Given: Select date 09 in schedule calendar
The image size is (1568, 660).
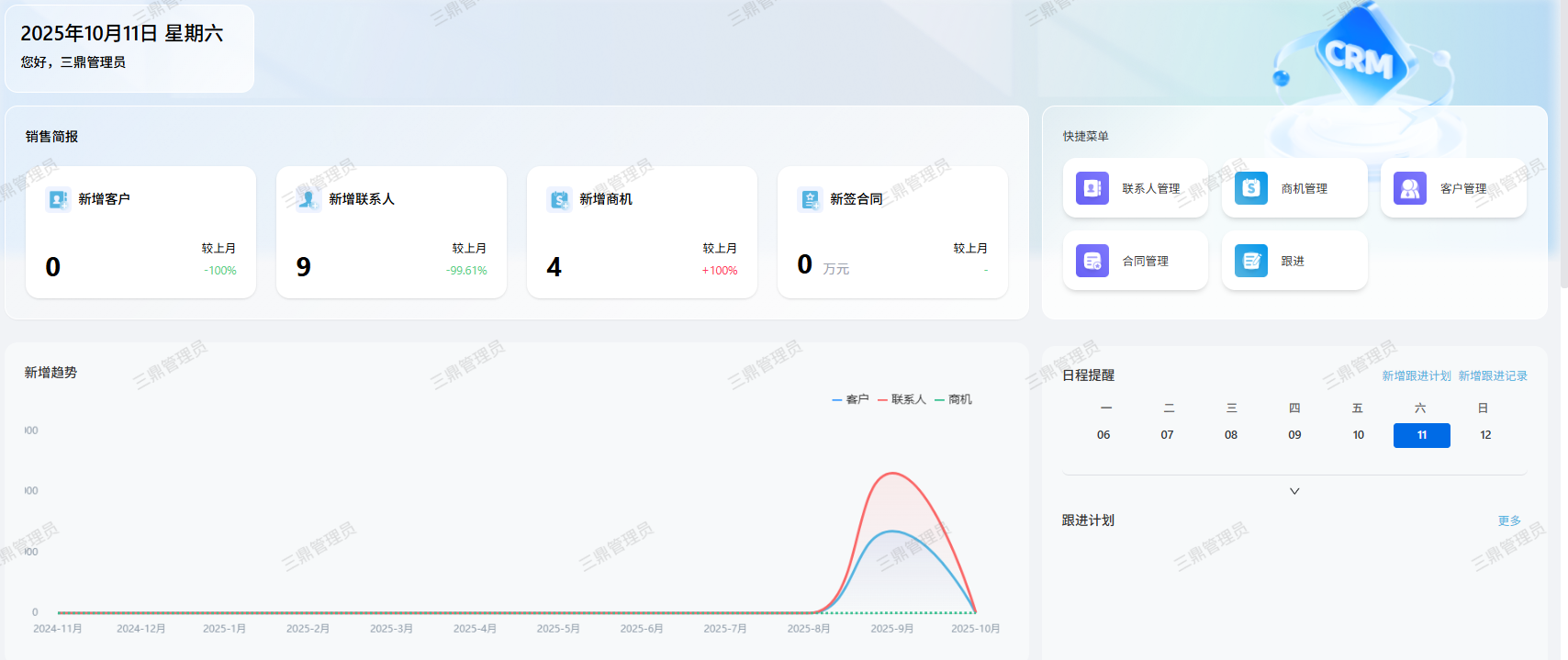Looking at the screenshot, I should coord(1294,435).
